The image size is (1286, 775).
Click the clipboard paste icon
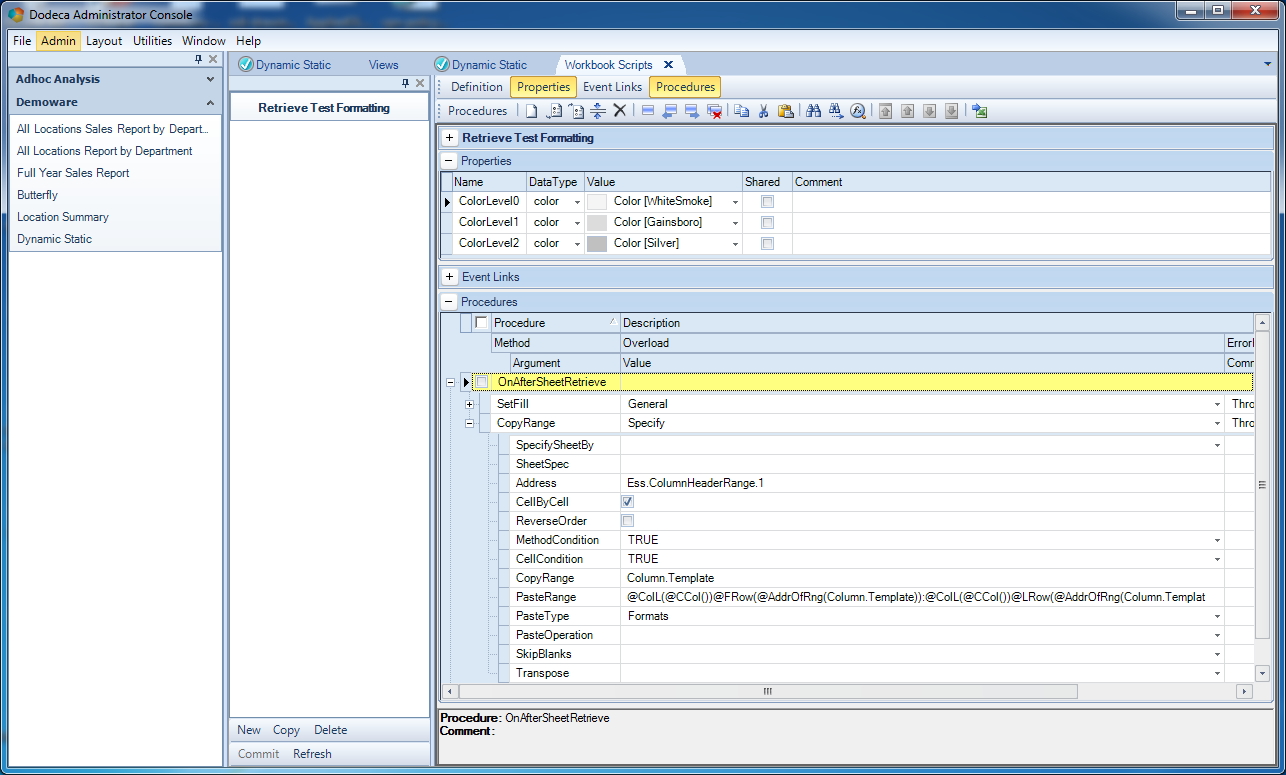785,111
